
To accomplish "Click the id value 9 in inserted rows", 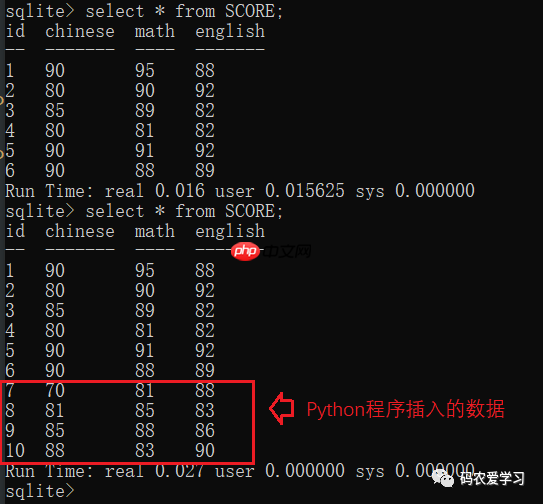I will pyautogui.click(x=10, y=431).
